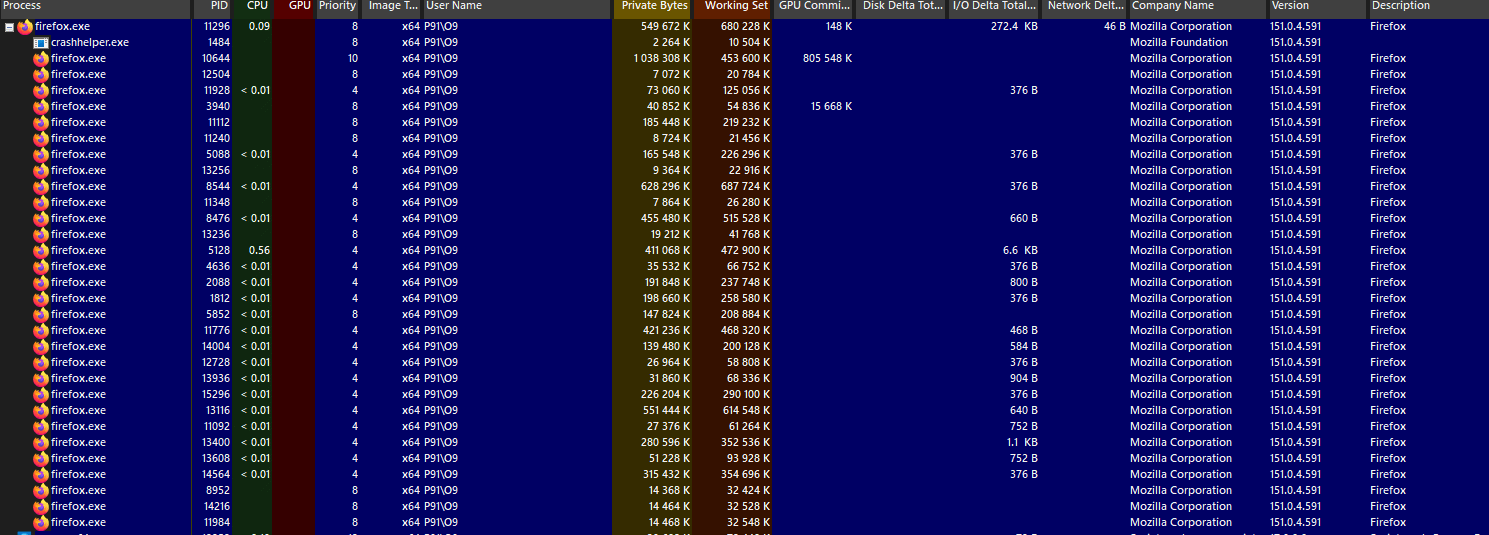1489x535 pixels.
Task: Click I/O delta value 6.6 KB
Action: (x=1020, y=251)
